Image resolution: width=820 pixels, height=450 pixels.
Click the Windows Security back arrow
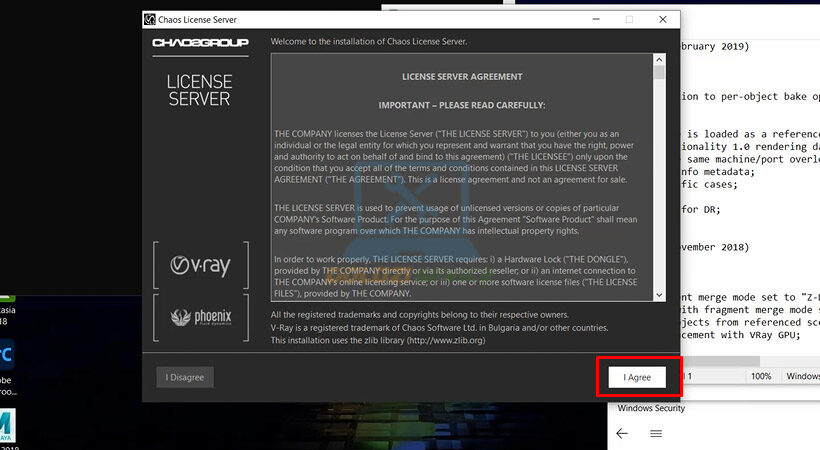point(621,433)
